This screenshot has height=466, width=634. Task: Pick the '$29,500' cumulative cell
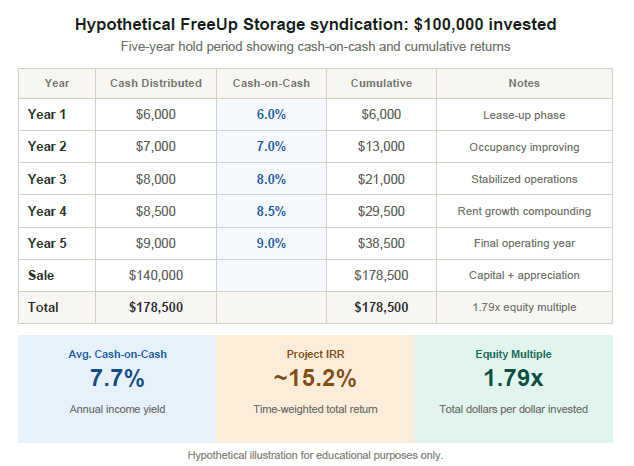pos(381,211)
